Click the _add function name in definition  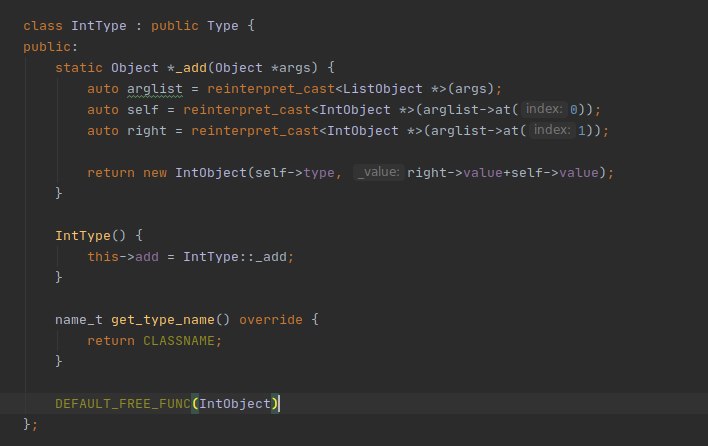(191, 68)
